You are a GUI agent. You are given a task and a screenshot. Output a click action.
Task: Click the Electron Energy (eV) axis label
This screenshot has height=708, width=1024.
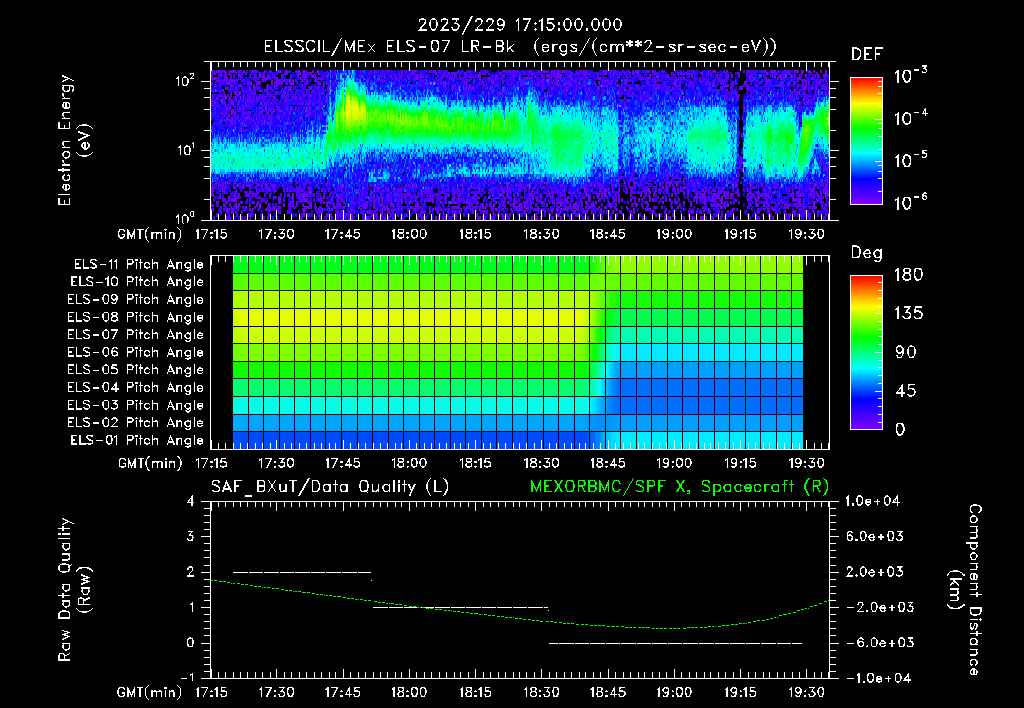[x=74, y=140]
